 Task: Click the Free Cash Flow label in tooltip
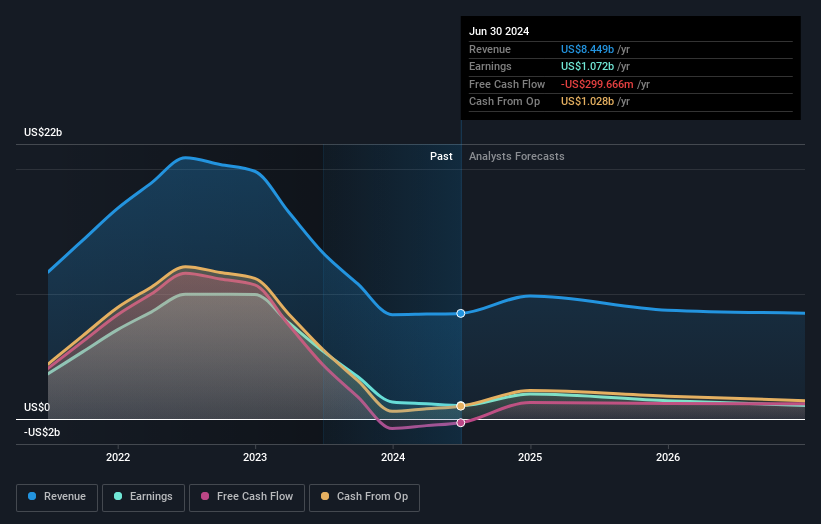point(507,84)
